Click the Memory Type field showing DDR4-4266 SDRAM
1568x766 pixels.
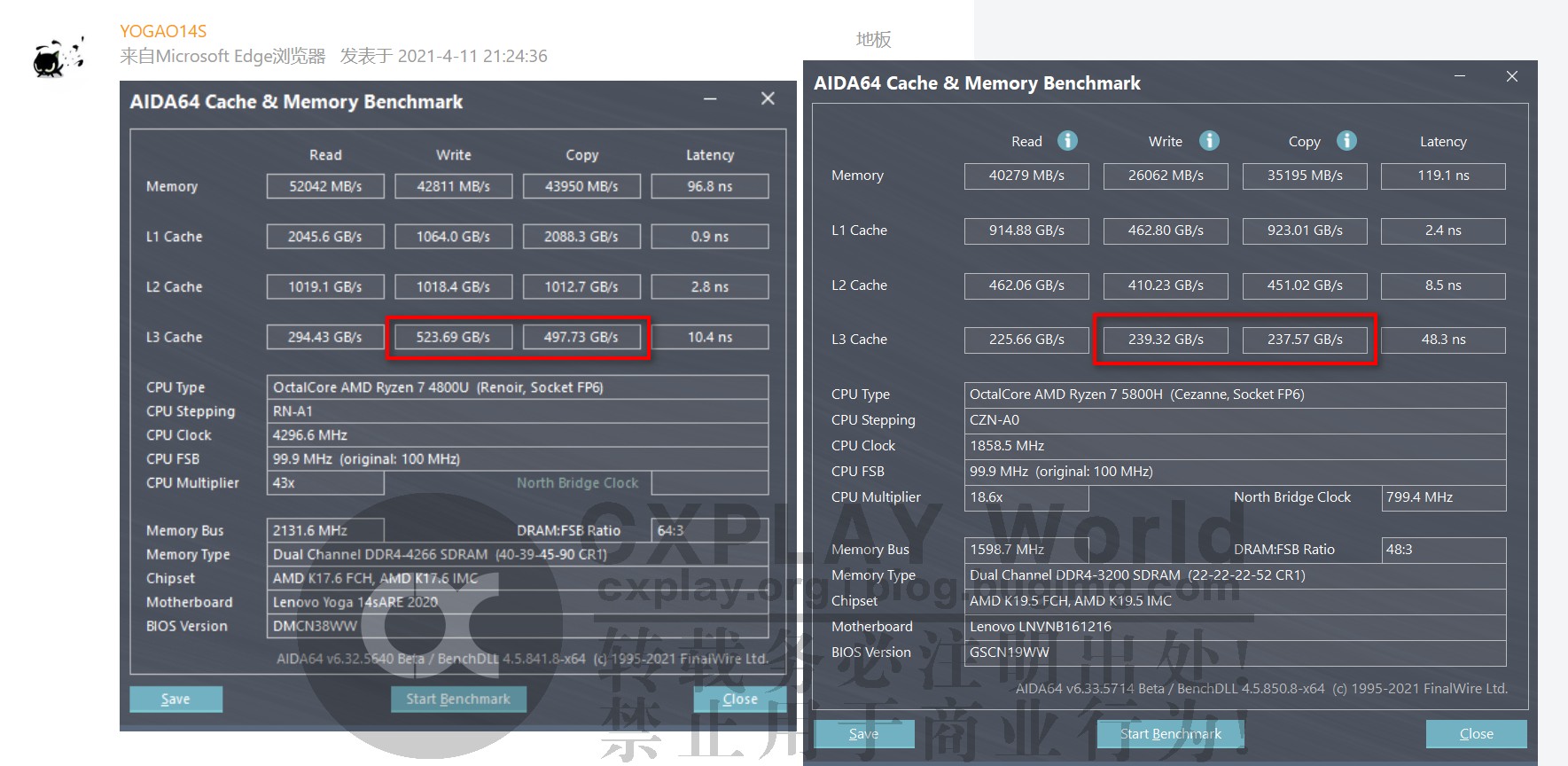(x=518, y=554)
